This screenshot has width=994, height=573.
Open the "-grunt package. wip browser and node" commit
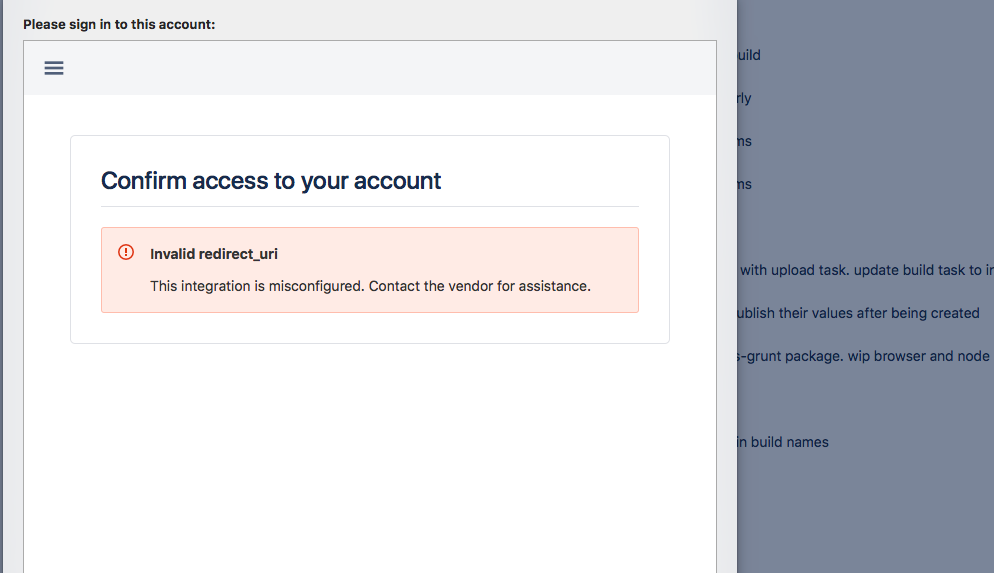863,356
